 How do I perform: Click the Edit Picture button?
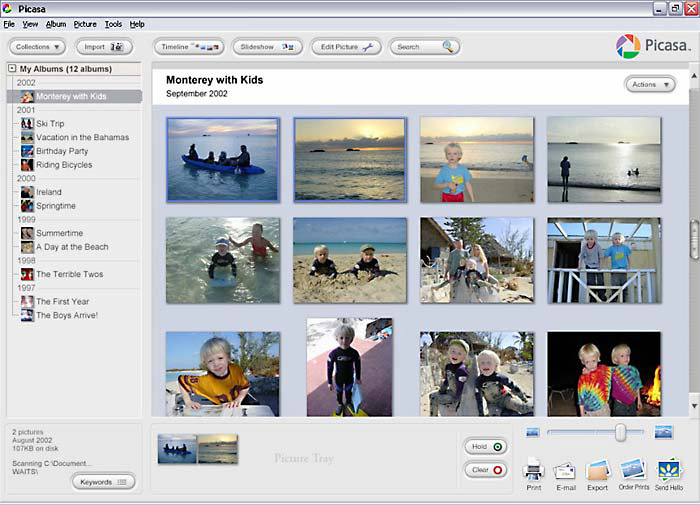pyautogui.click(x=345, y=47)
